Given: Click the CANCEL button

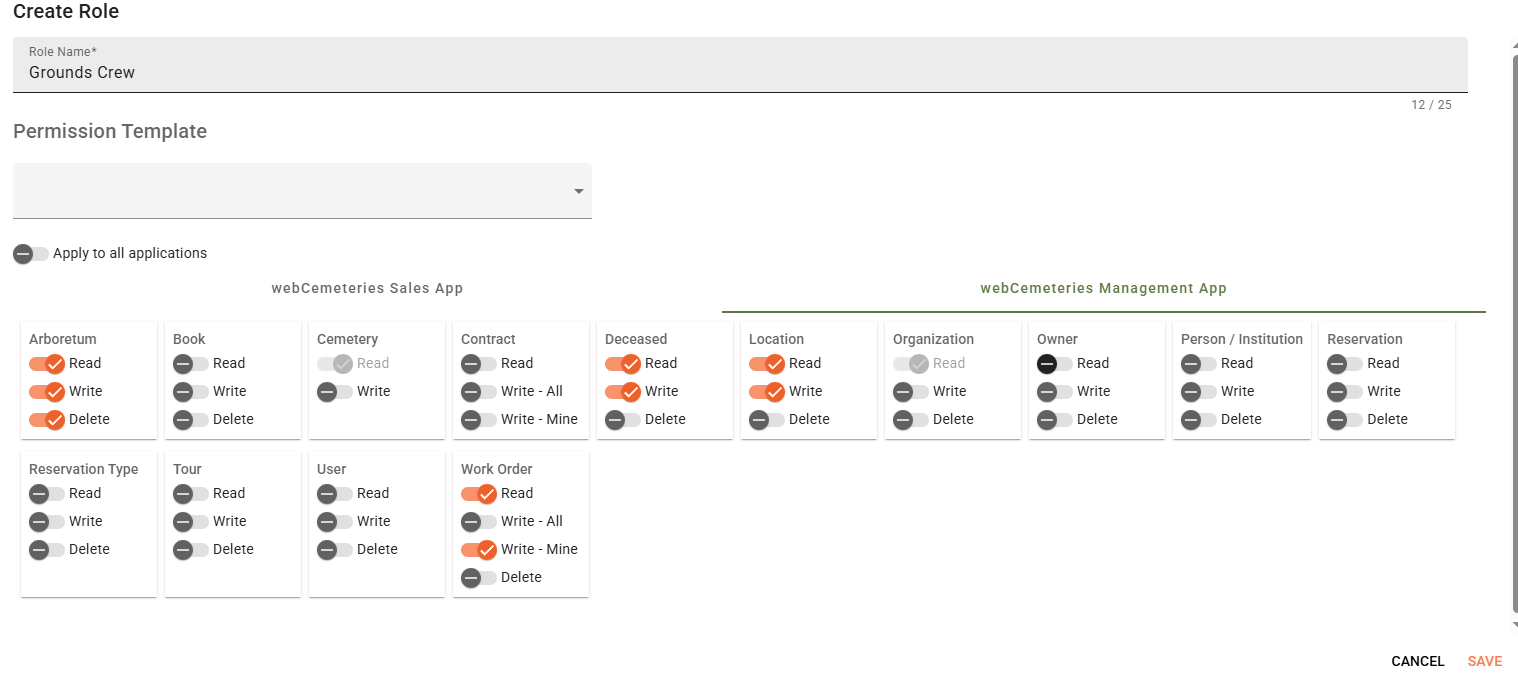Looking at the screenshot, I should 1417,661.
